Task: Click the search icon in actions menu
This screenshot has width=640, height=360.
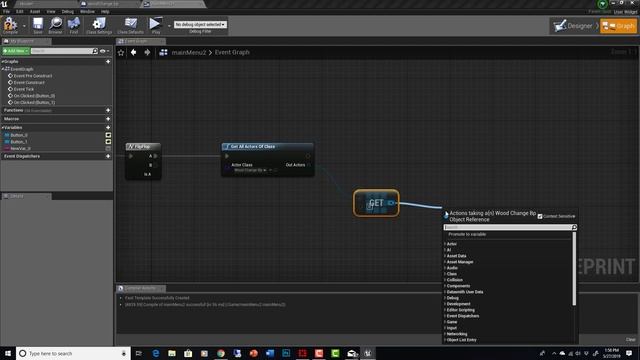Action: [x=574, y=227]
